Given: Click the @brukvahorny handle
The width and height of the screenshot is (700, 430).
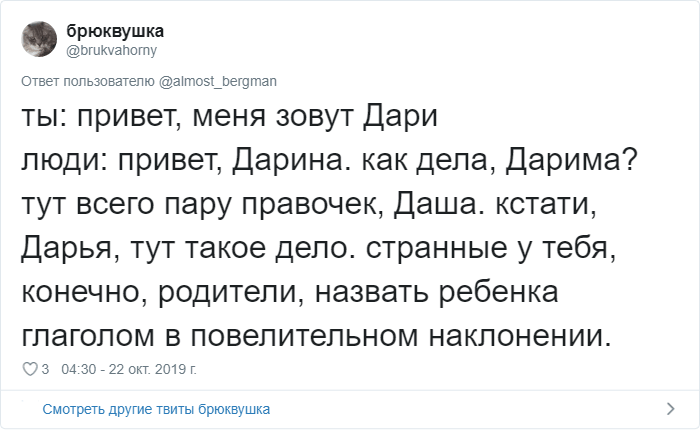Looking at the screenshot, I should tap(112, 49).
